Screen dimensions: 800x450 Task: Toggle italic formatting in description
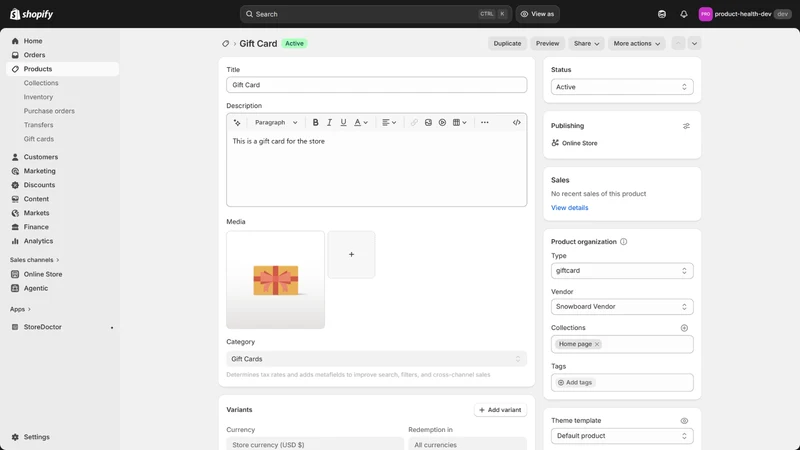click(330, 122)
